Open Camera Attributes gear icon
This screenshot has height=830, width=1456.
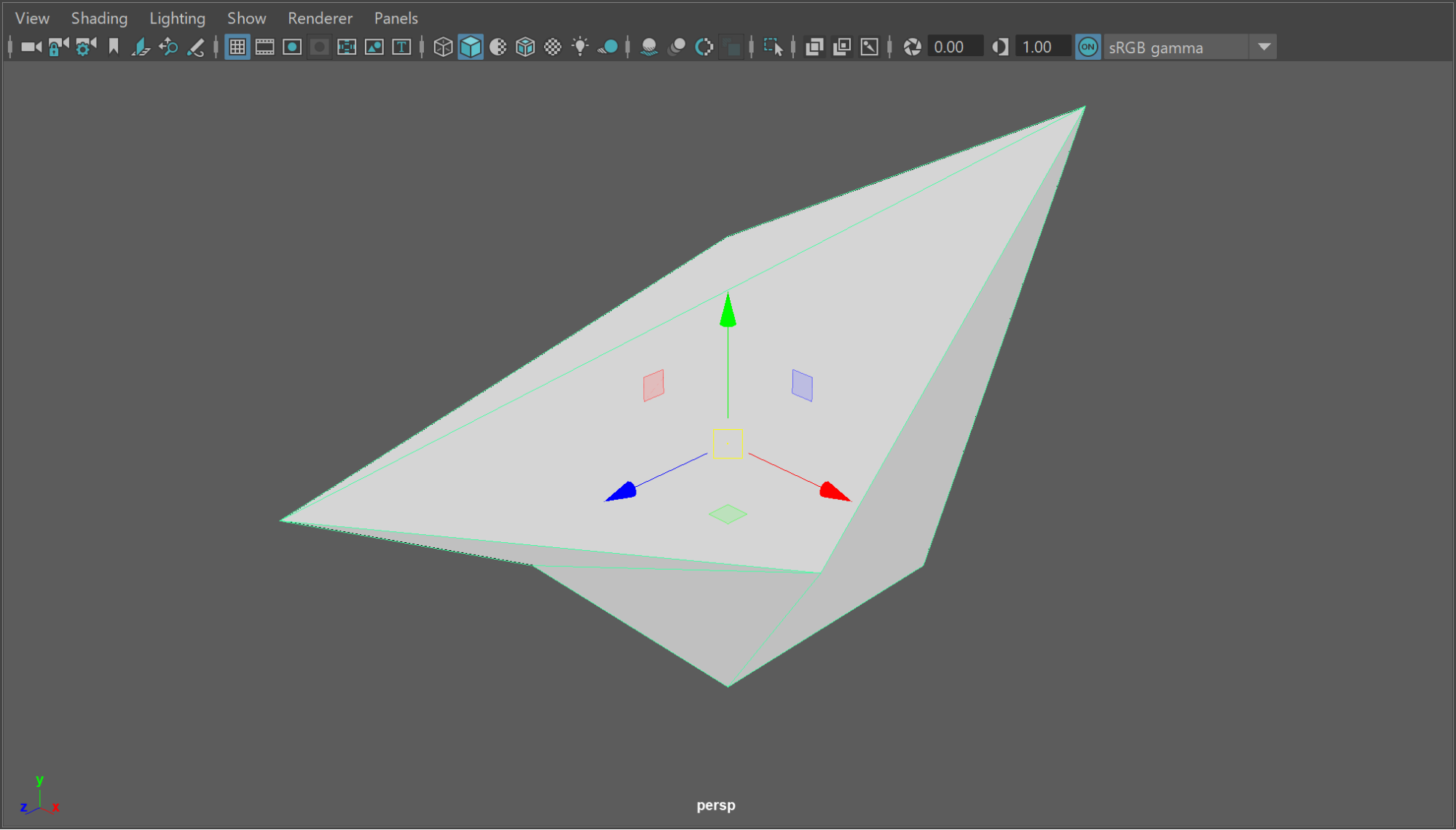85,47
